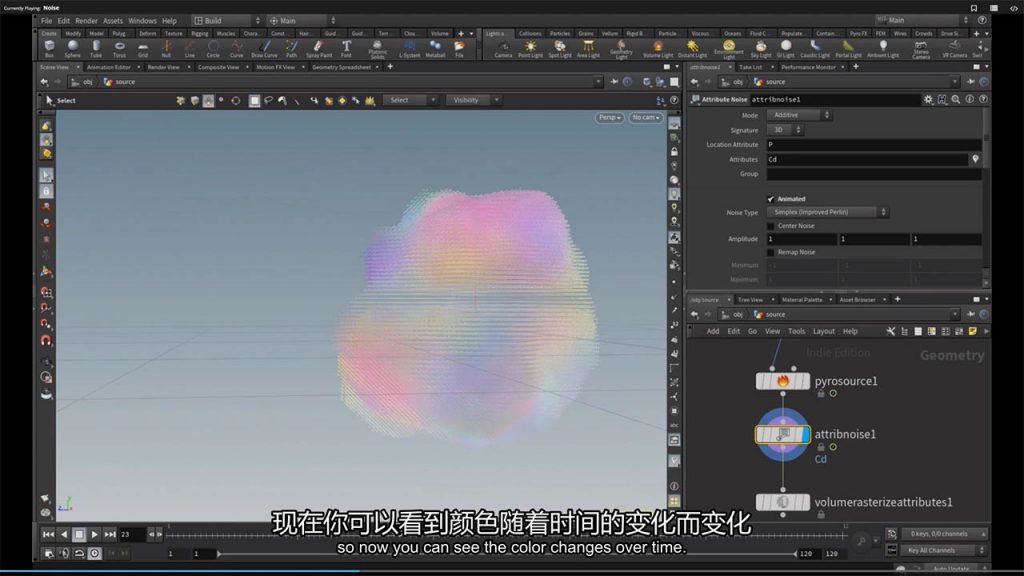Open the Signature dropdown
Image resolution: width=1024 pixels, height=576 pixels.
click(x=784, y=130)
